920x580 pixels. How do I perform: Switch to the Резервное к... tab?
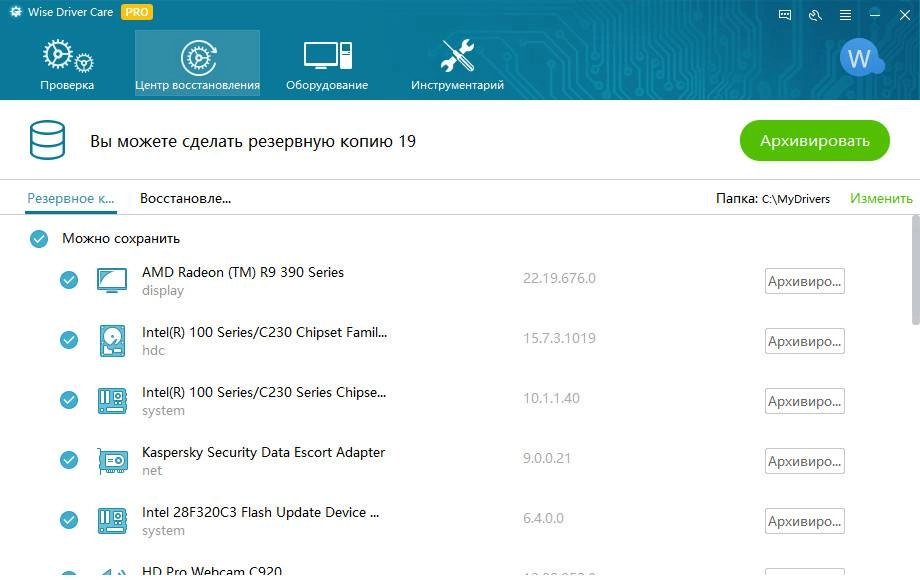click(71, 199)
